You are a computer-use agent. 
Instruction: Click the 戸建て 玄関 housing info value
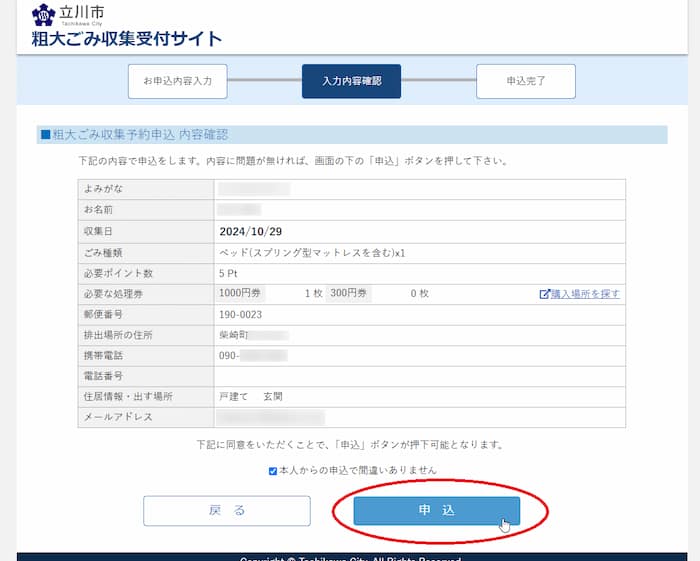(252, 396)
